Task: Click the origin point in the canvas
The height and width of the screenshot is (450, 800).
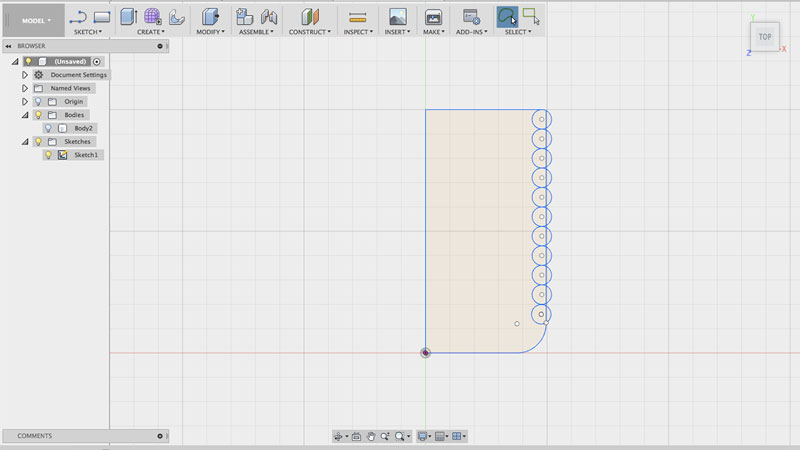Action: coord(426,353)
